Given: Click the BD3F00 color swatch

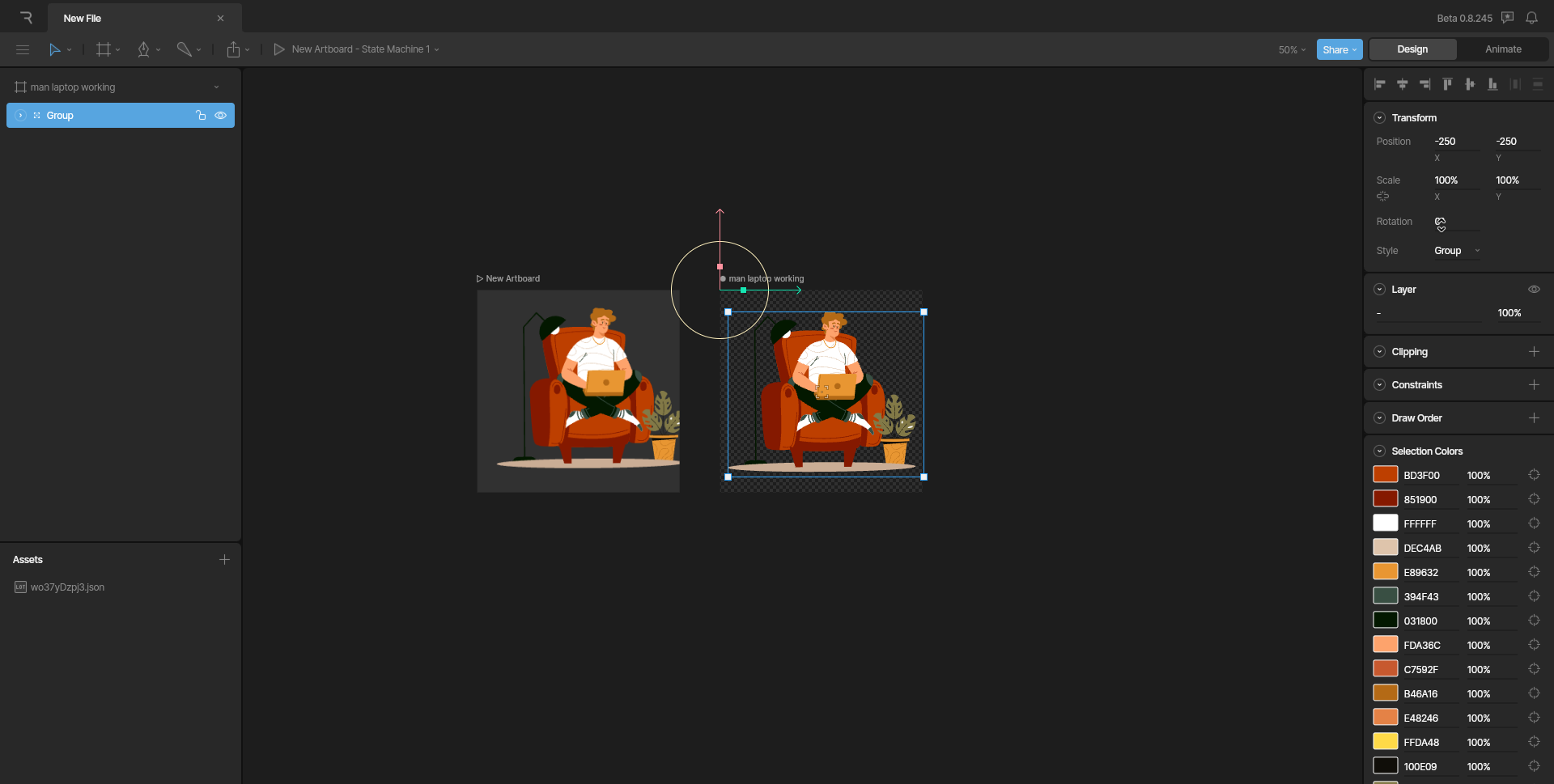Looking at the screenshot, I should [x=1385, y=475].
